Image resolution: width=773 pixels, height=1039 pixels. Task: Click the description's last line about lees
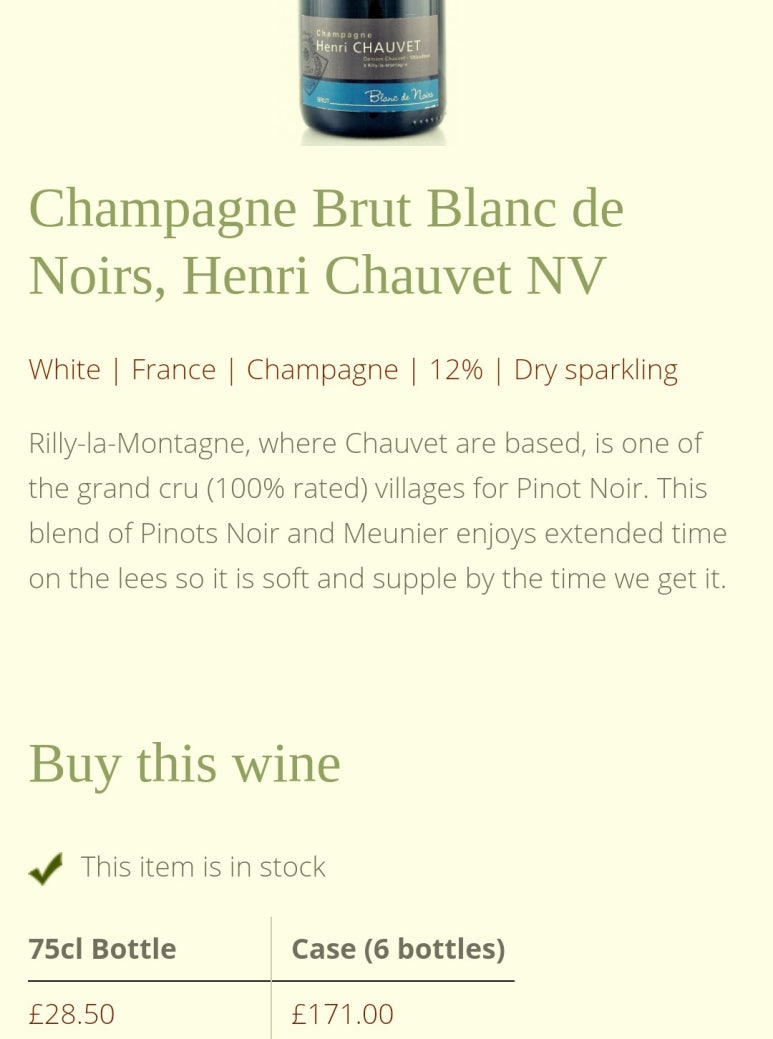click(x=378, y=579)
